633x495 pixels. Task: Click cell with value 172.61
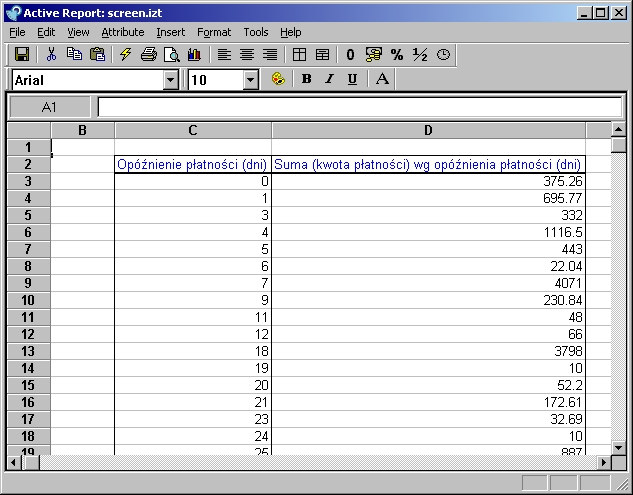pos(428,402)
